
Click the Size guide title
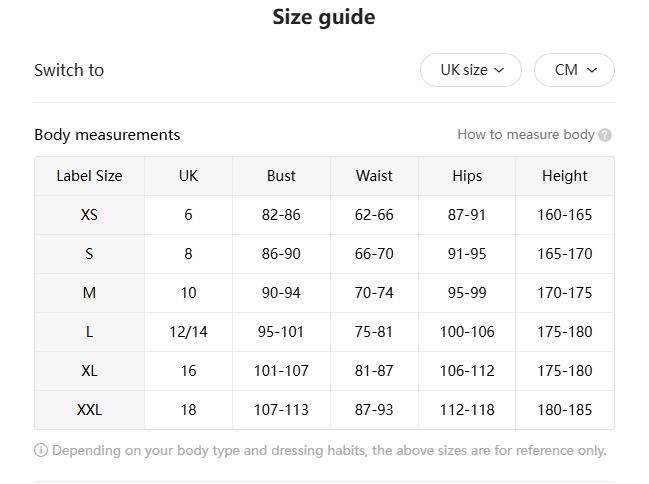click(x=324, y=17)
